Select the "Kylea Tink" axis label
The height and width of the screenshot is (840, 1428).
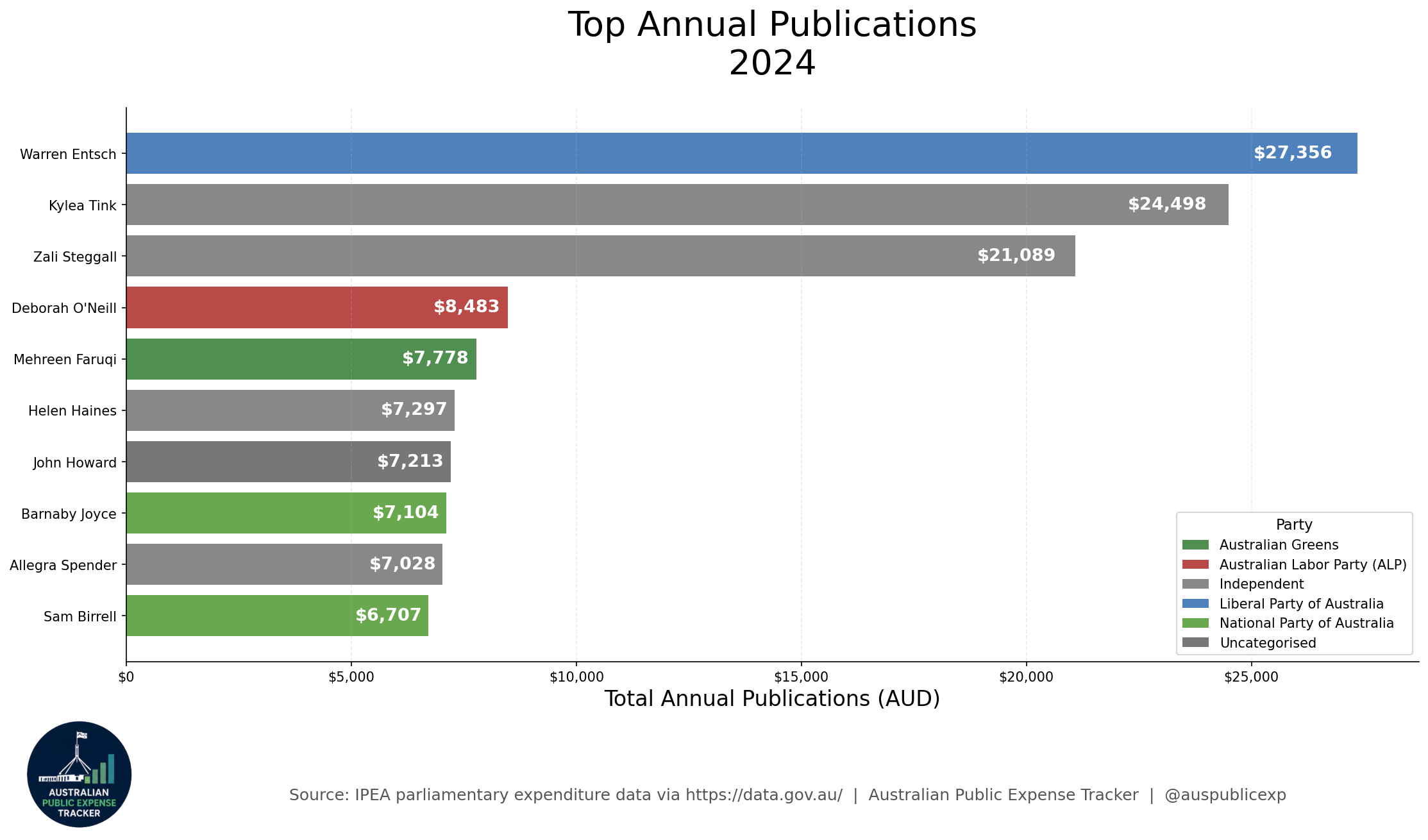tap(83, 206)
